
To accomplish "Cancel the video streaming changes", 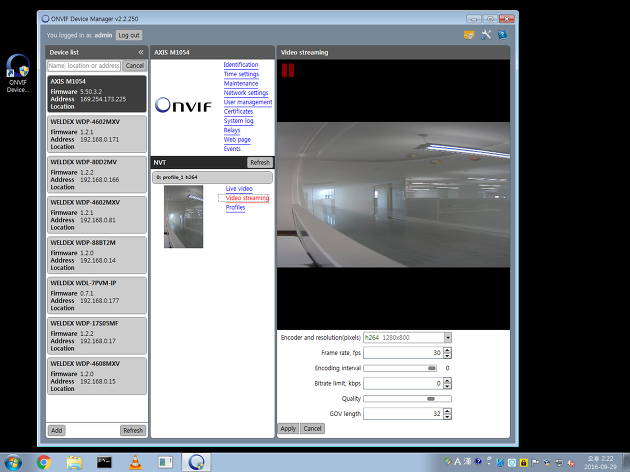I will (x=312, y=429).
